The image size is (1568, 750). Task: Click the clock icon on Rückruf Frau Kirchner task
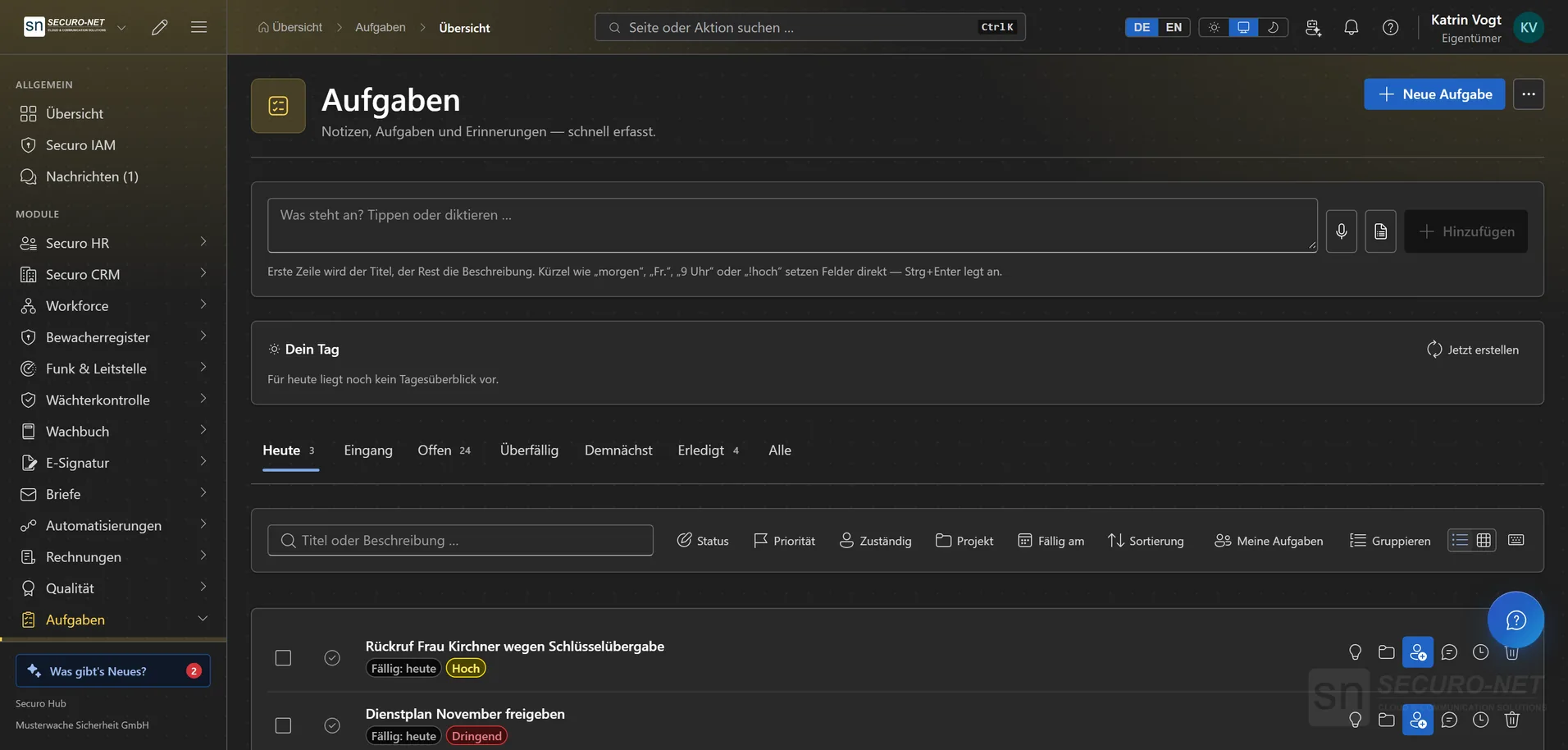1480,652
